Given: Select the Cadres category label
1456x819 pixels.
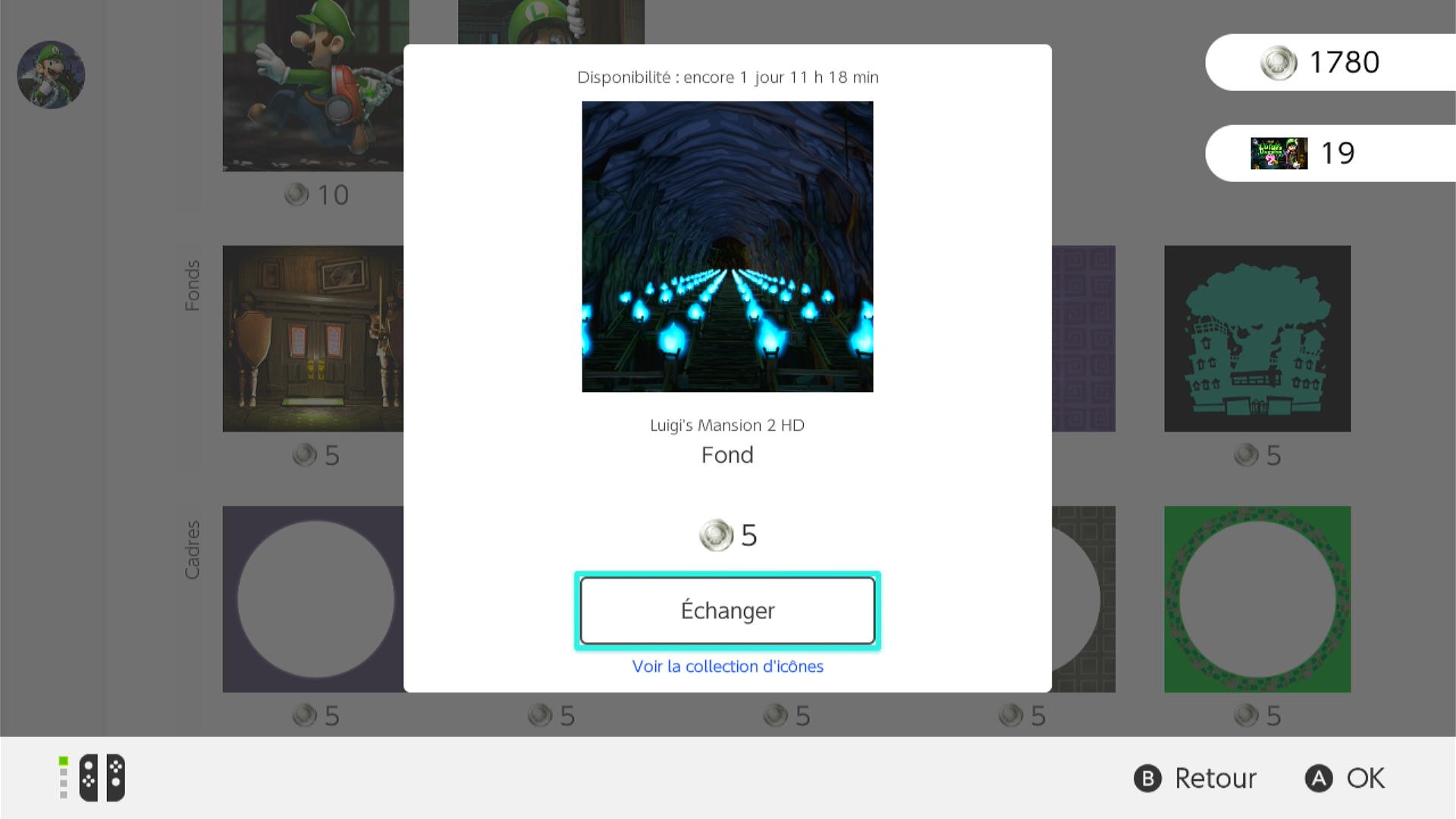Looking at the screenshot, I should click(193, 550).
